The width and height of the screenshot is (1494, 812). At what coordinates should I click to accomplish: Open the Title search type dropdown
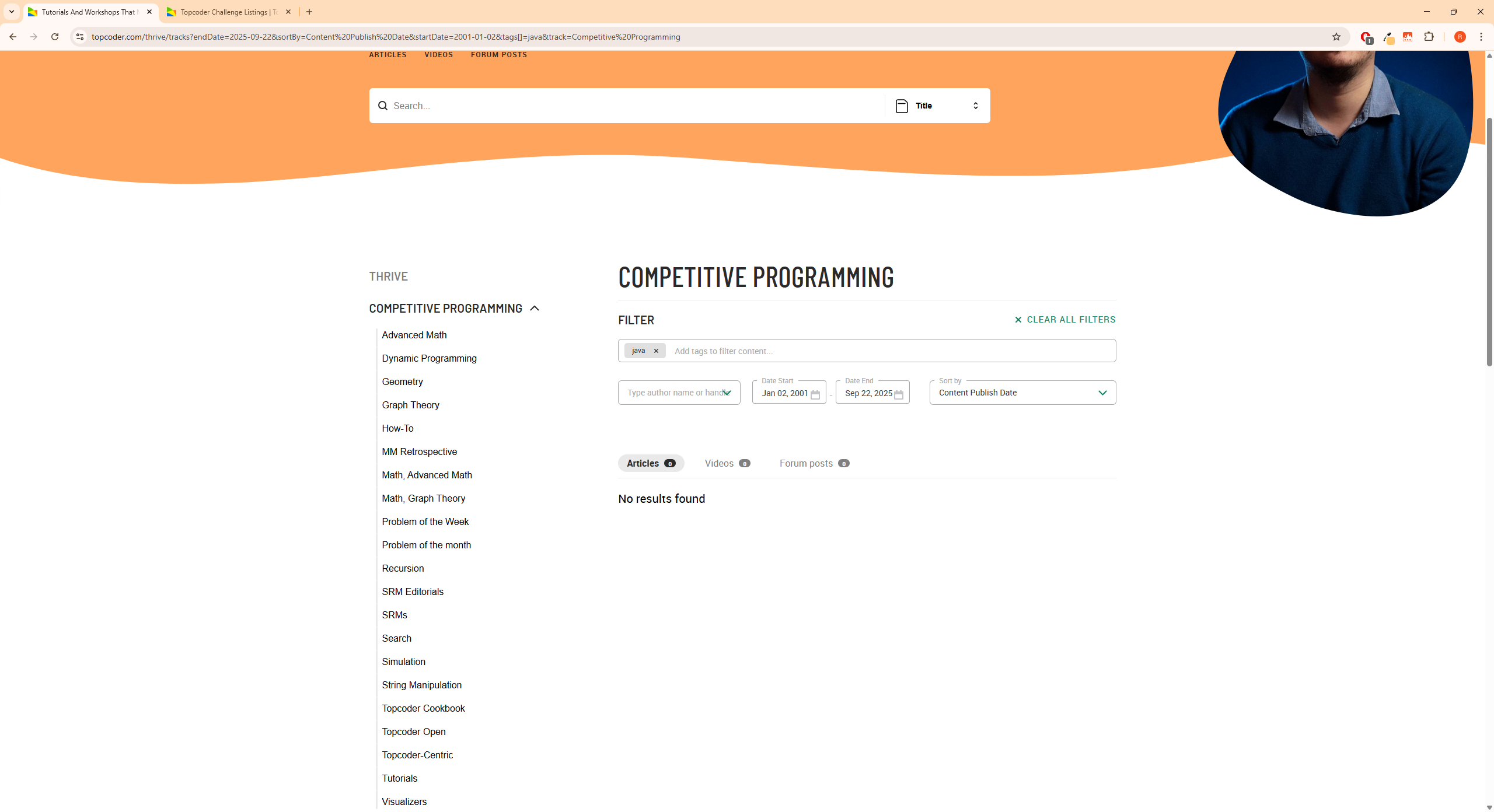pos(937,106)
